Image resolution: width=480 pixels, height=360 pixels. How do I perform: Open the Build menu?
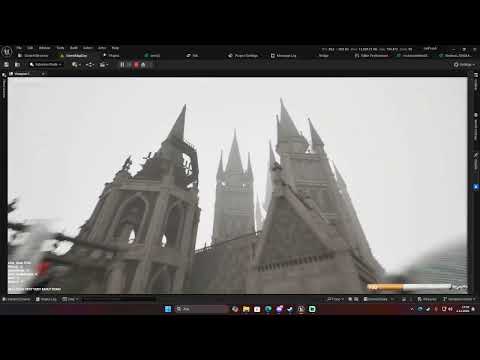[74, 48]
